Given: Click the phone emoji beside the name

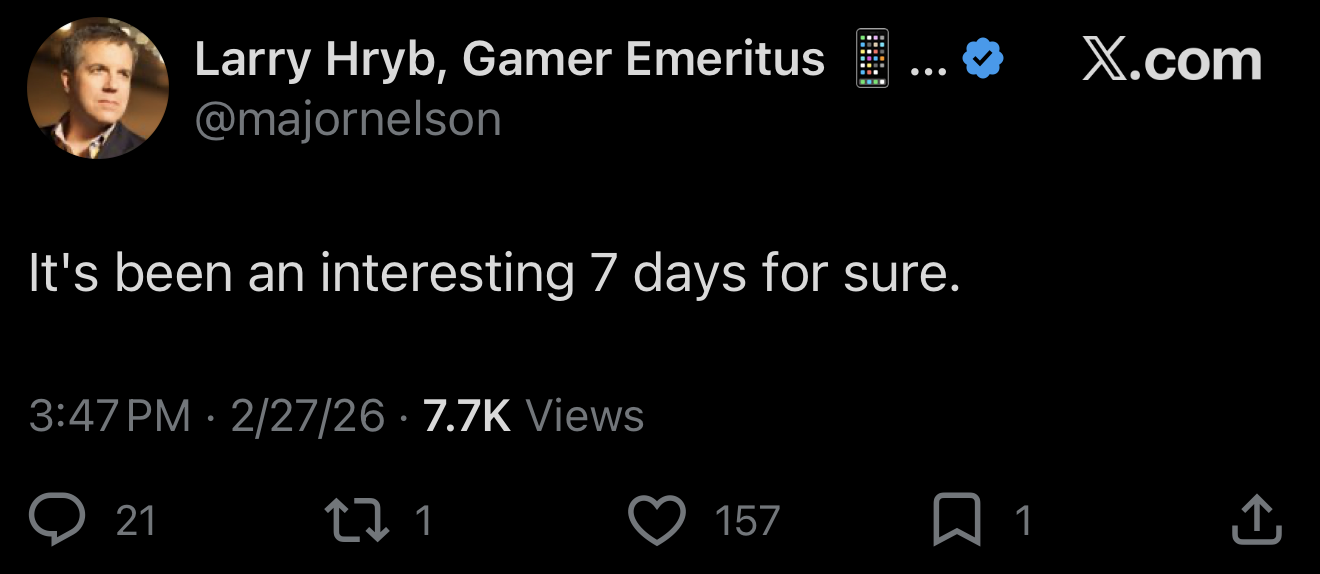Looking at the screenshot, I should [873, 60].
